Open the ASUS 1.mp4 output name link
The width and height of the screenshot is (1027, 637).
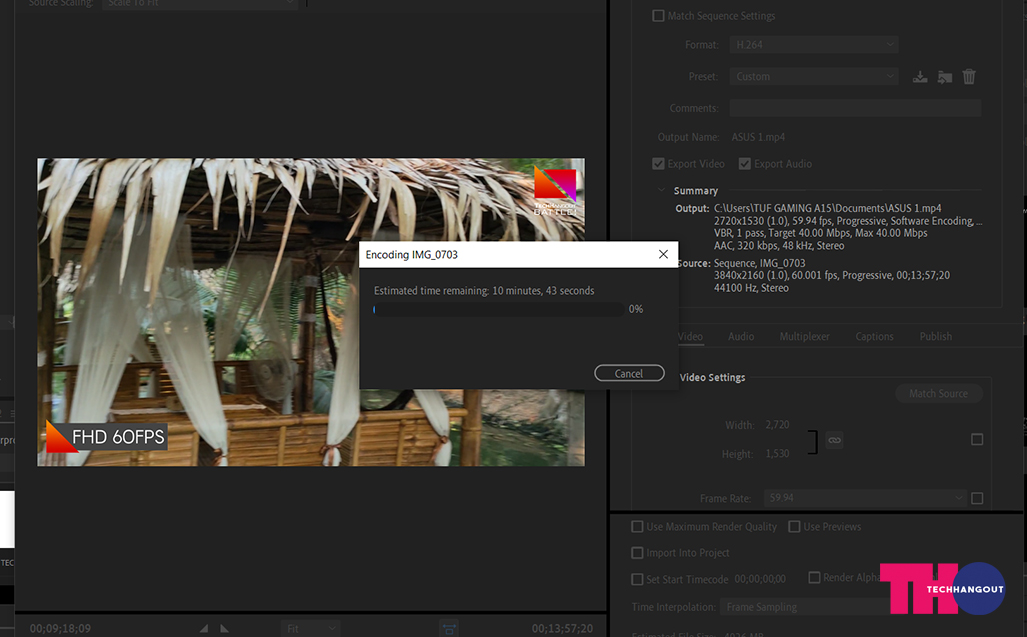[758, 137]
